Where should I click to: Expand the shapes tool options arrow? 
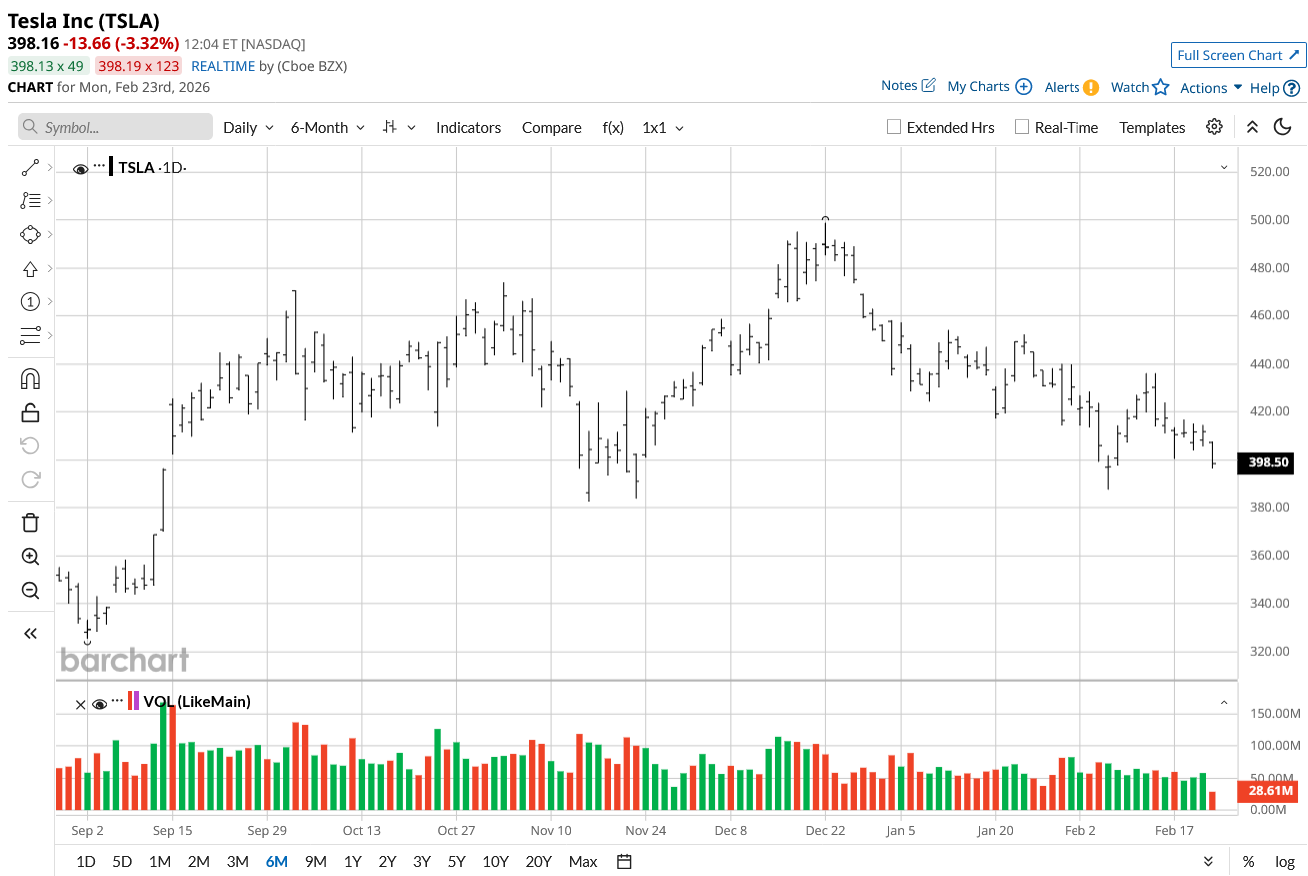50,234
